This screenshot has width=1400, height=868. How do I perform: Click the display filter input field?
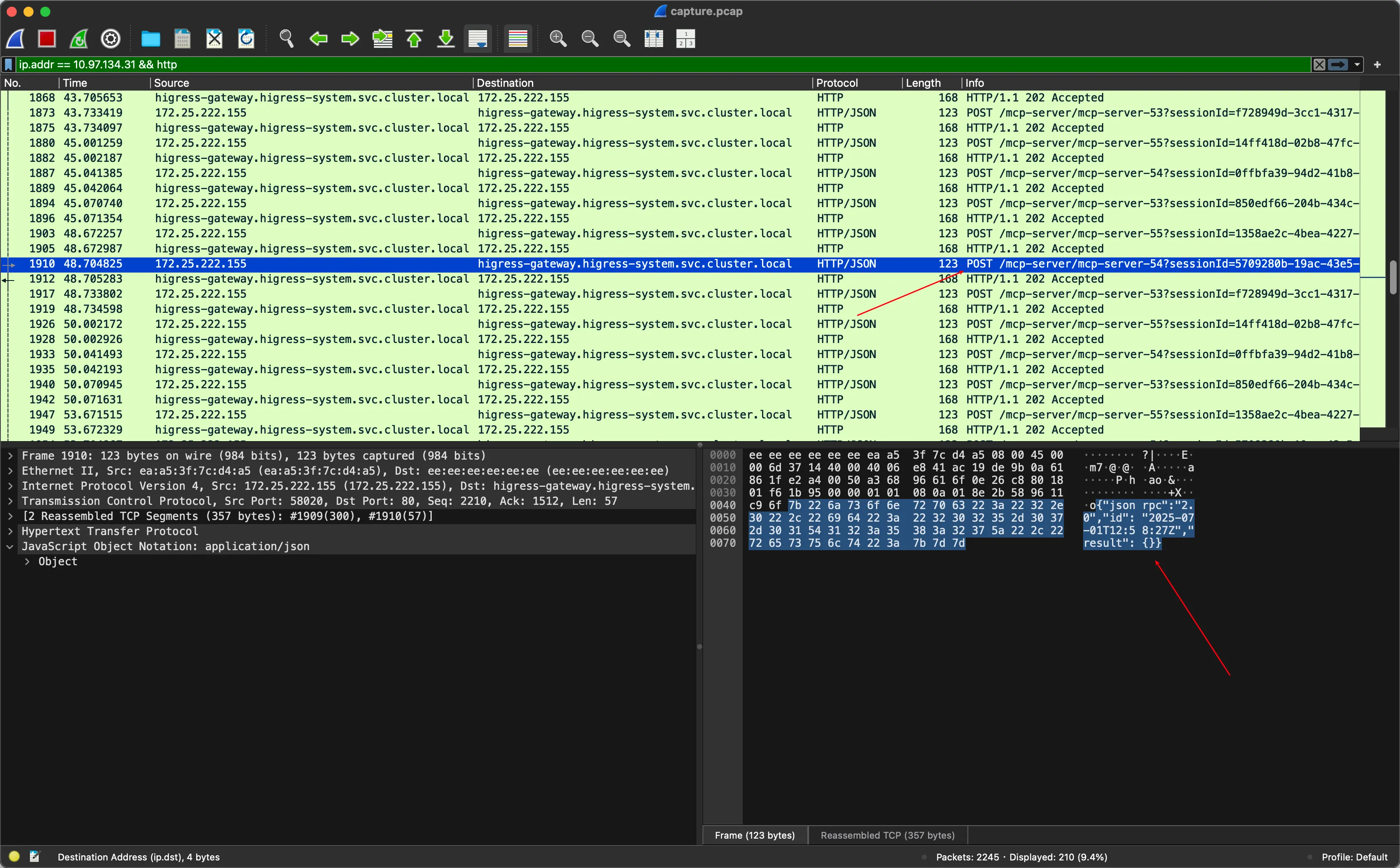point(662,64)
